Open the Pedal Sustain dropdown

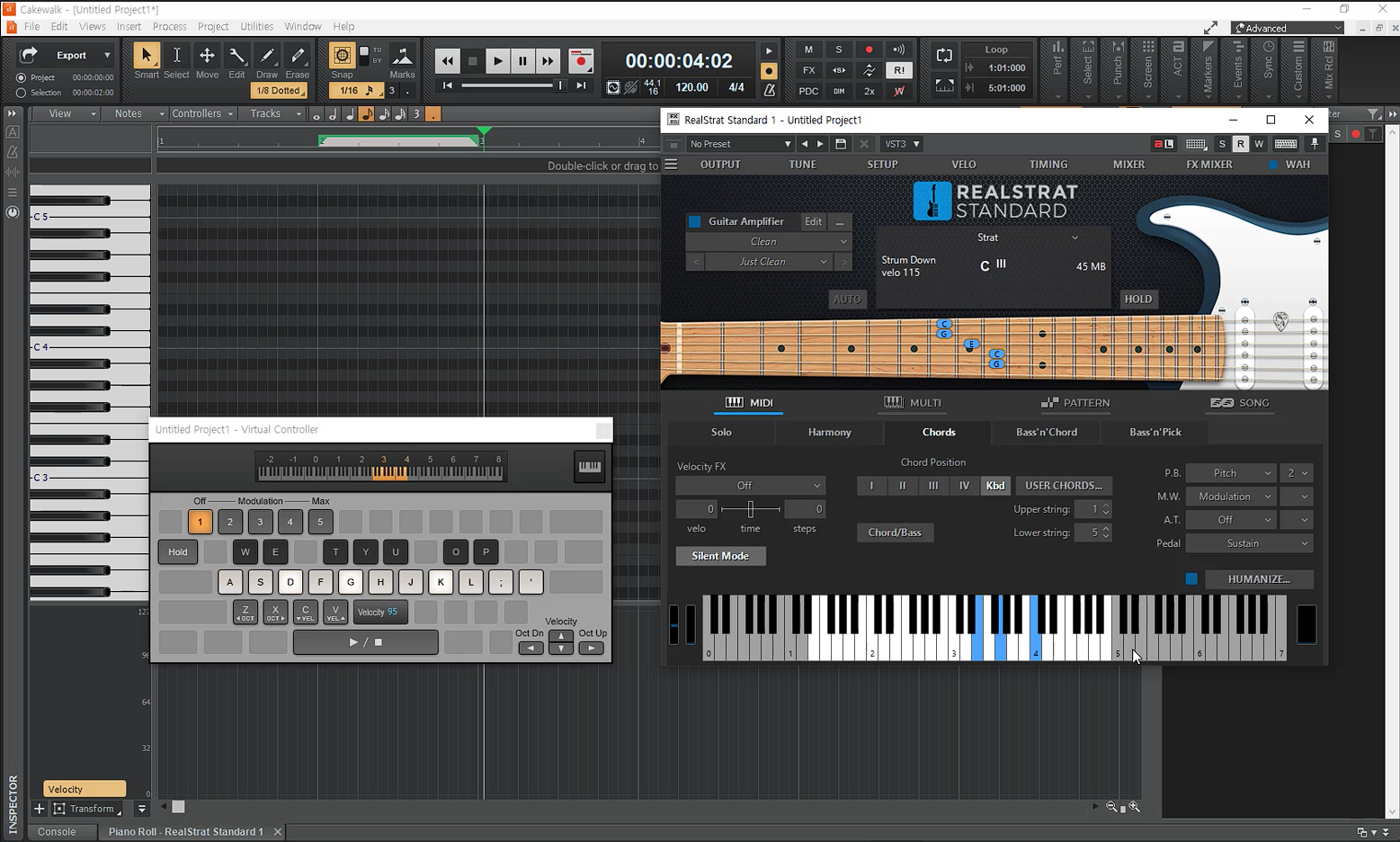[x=1249, y=543]
